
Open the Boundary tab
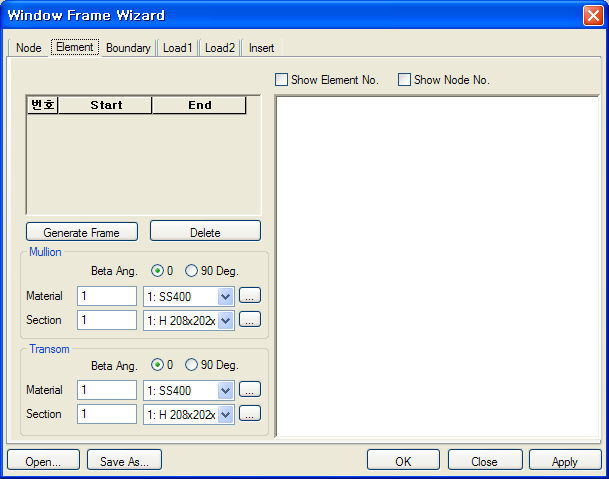click(x=128, y=48)
